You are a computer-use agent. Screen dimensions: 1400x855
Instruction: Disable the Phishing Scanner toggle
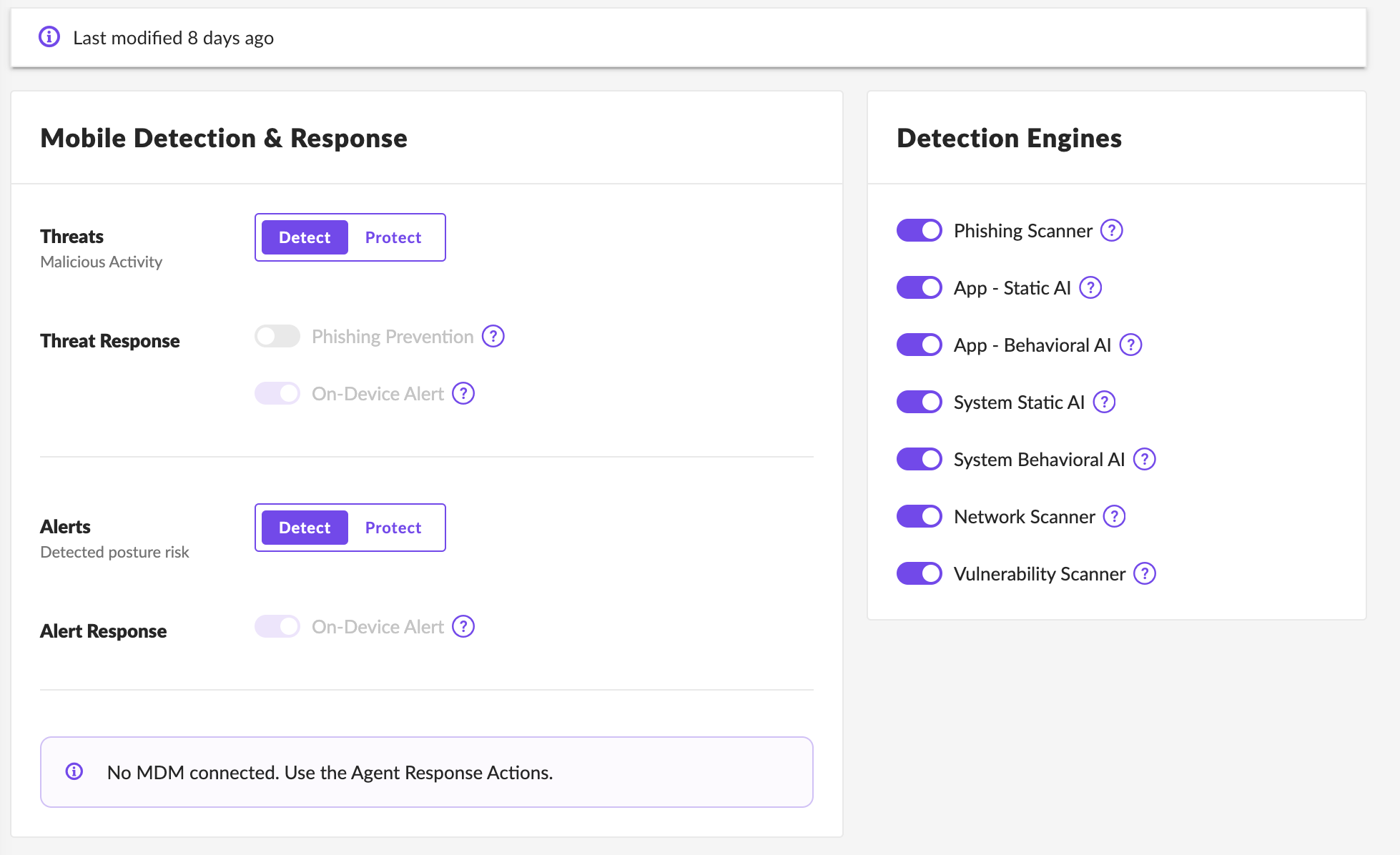pos(920,231)
